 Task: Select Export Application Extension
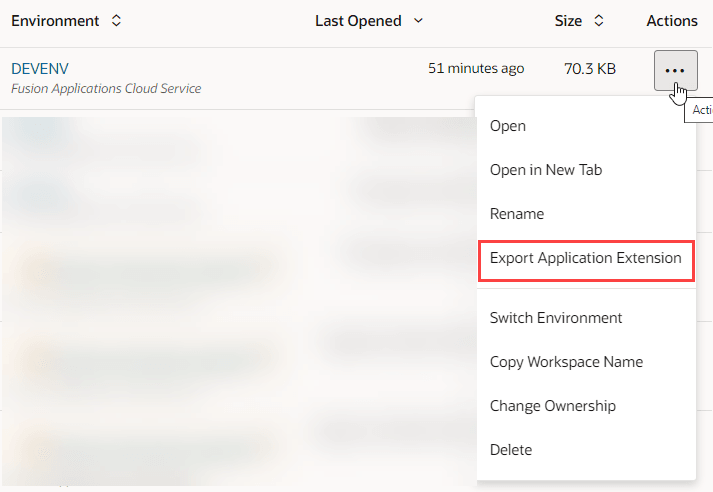coord(586,258)
